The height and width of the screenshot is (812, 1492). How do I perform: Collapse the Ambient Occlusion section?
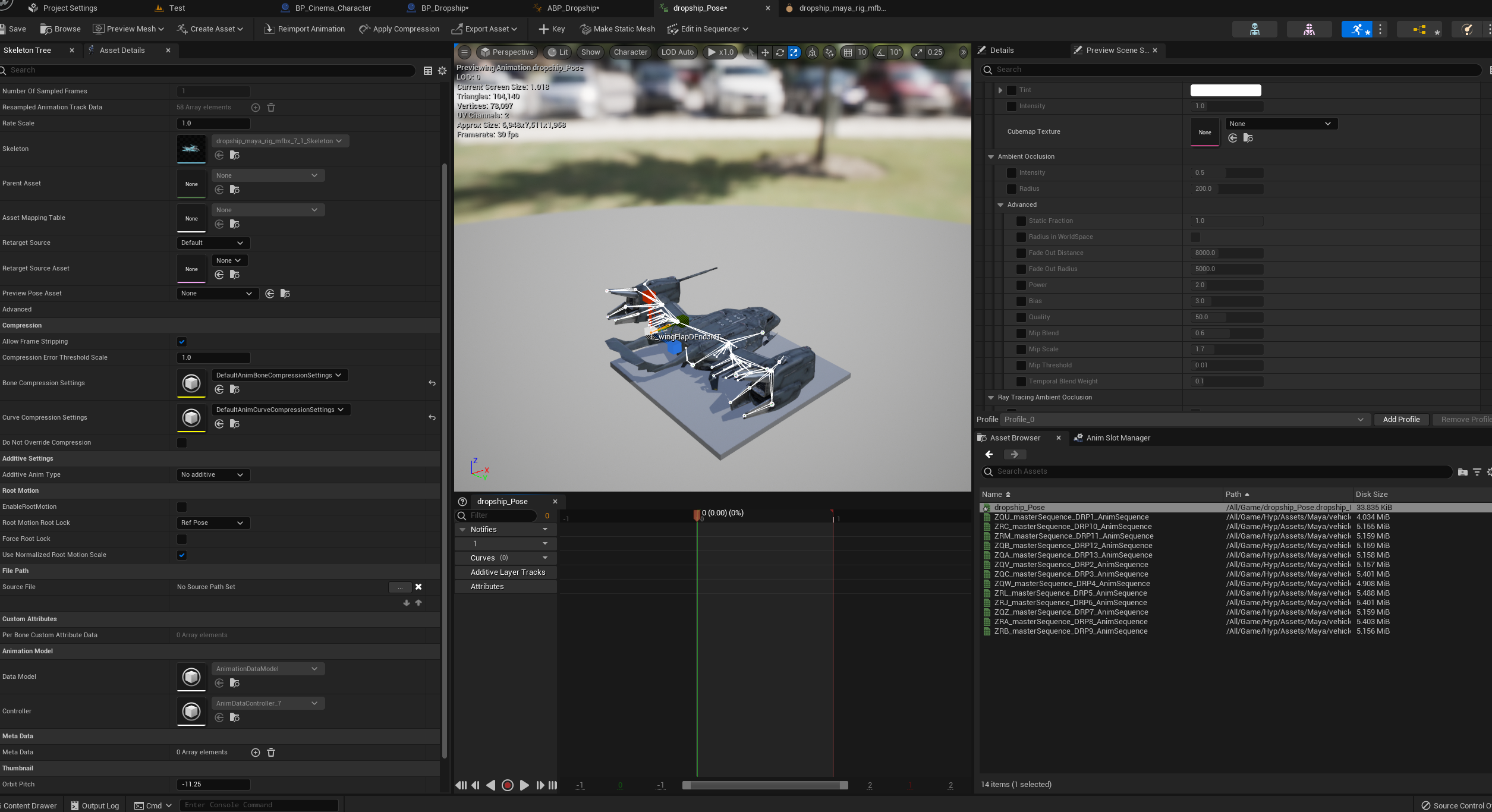[991, 157]
